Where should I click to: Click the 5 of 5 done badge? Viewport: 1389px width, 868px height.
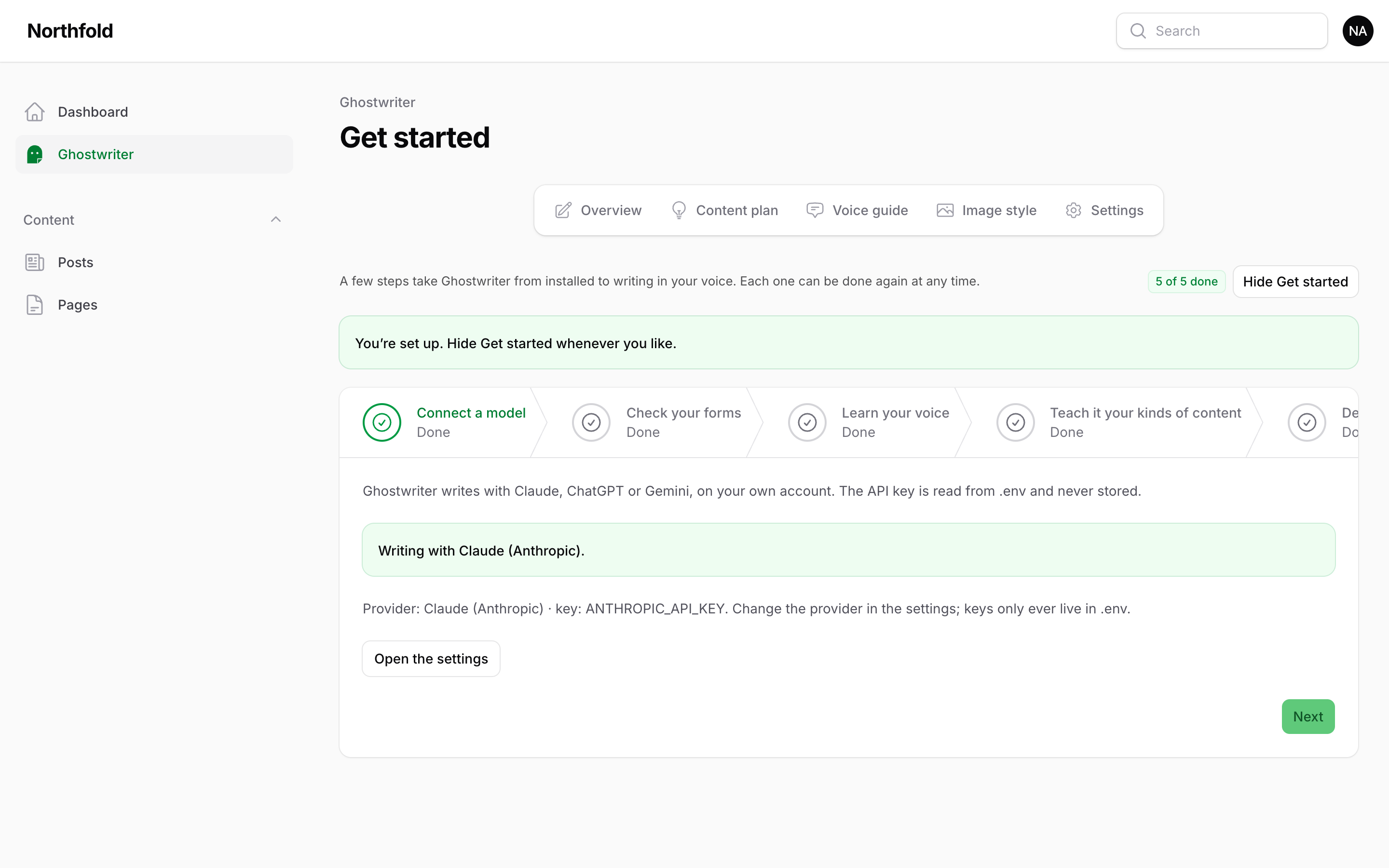coord(1186,281)
